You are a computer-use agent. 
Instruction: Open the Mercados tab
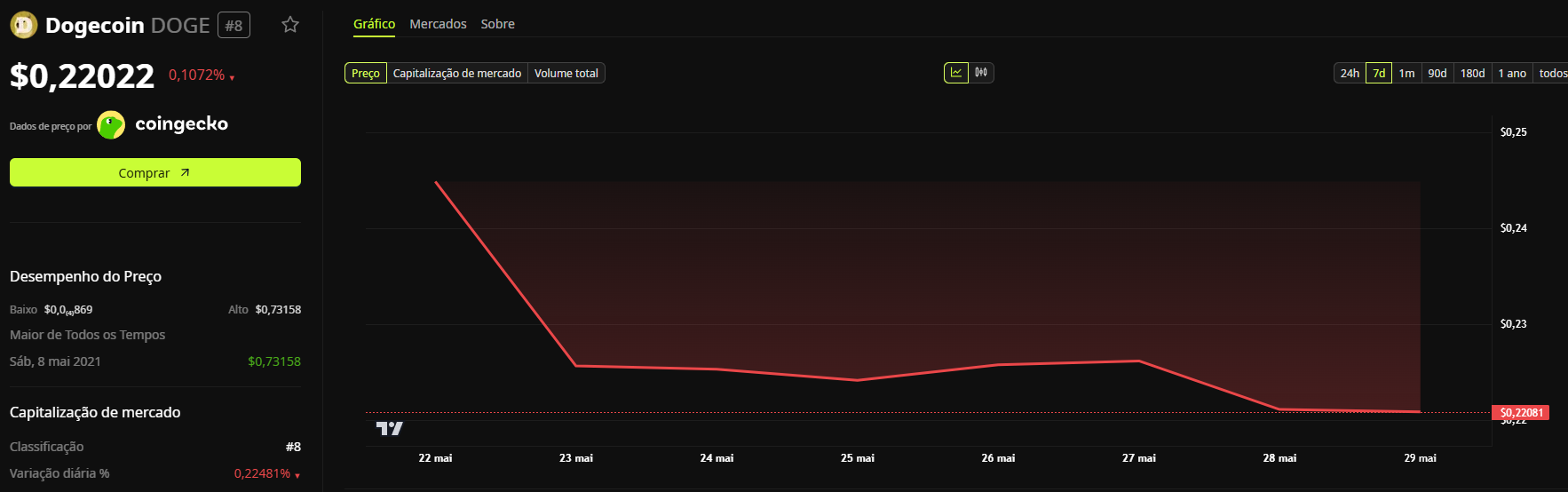click(x=438, y=24)
